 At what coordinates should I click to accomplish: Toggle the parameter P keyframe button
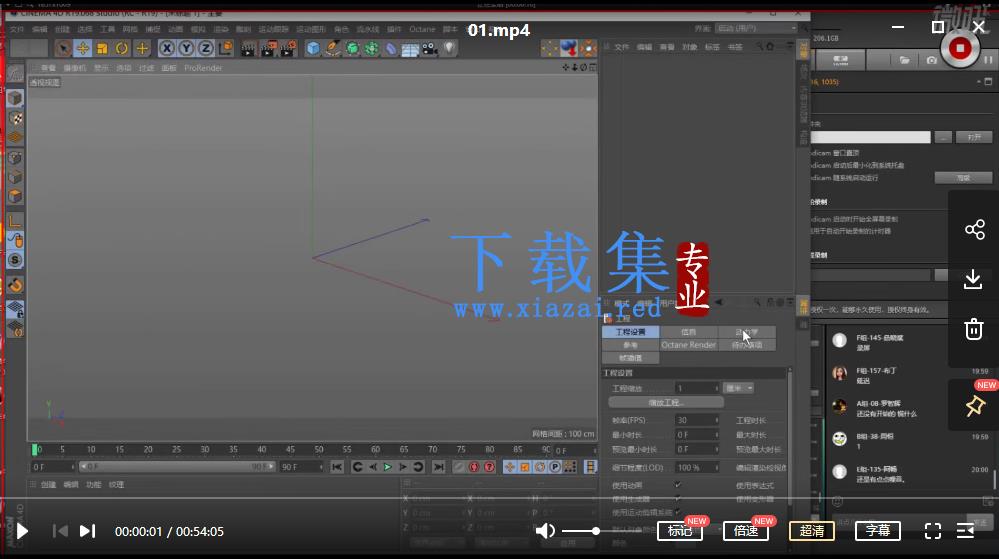coord(555,467)
